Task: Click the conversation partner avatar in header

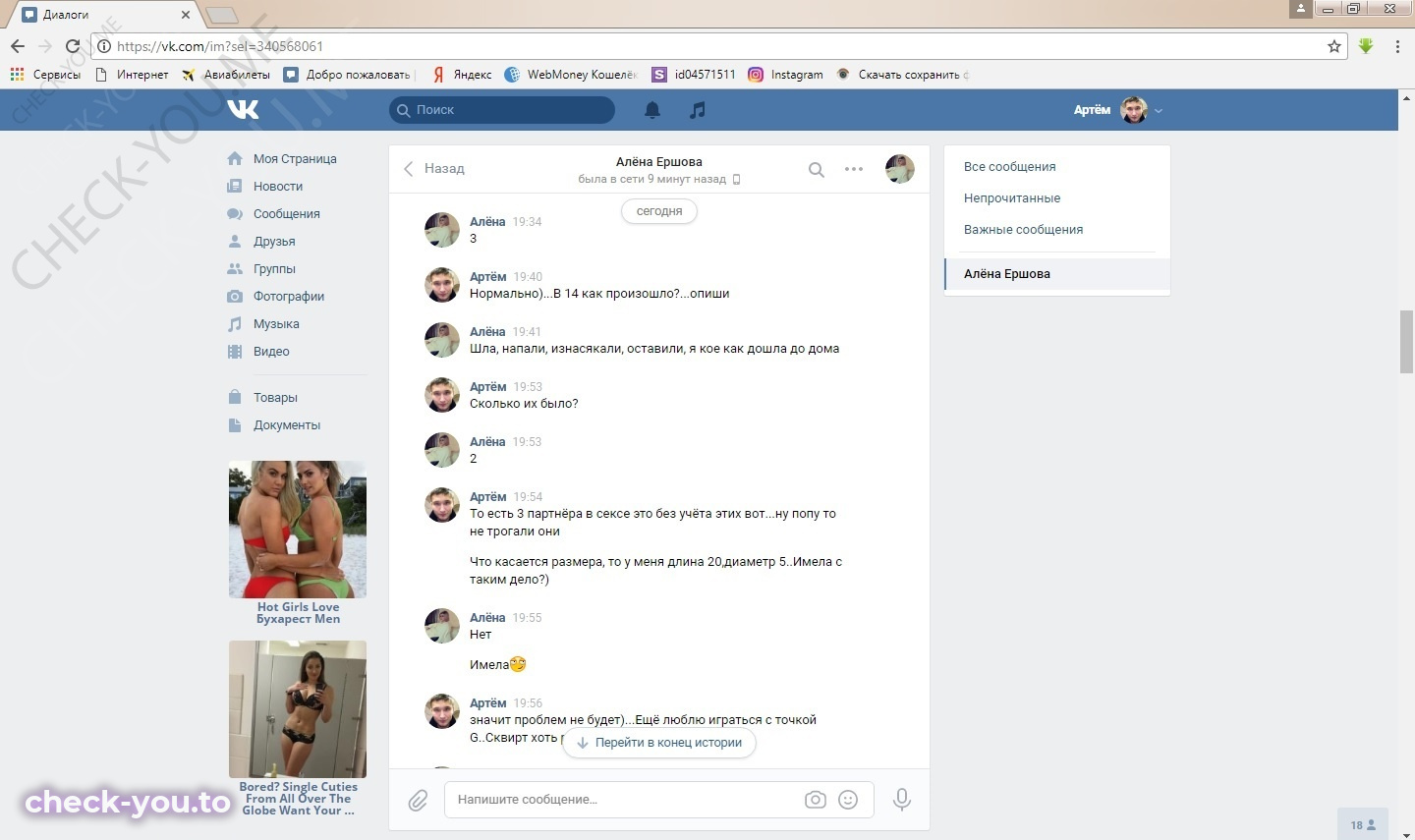Action: click(900, 169)
